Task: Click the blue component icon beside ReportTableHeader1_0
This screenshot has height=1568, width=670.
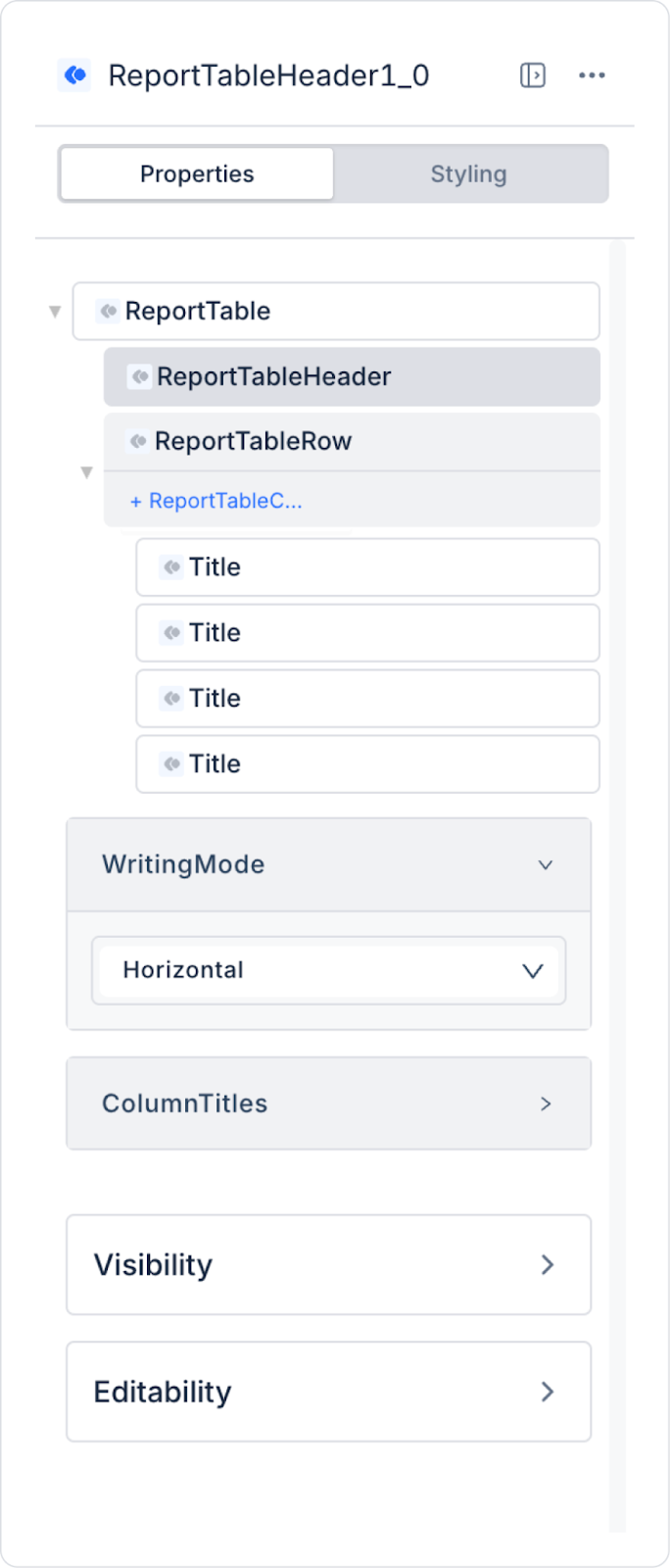Action: point(74,75)
